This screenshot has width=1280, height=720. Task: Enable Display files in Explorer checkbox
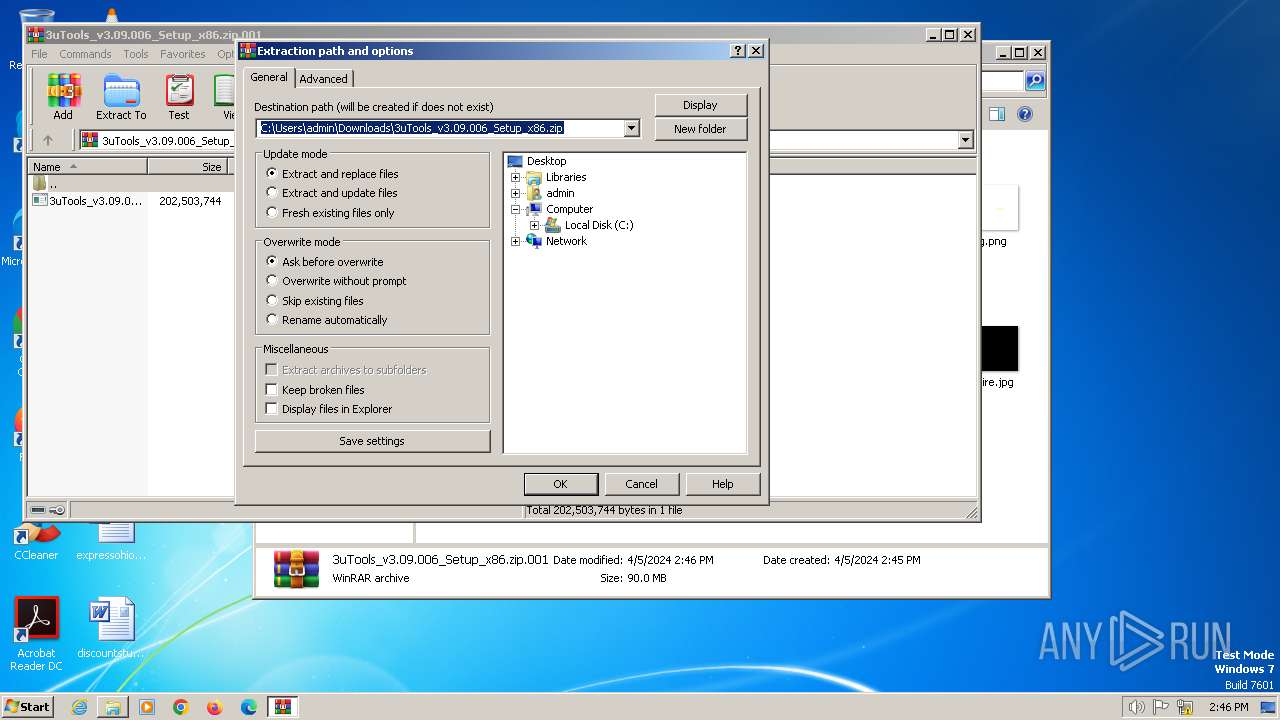pyautogui.click(x=271, y=409)
